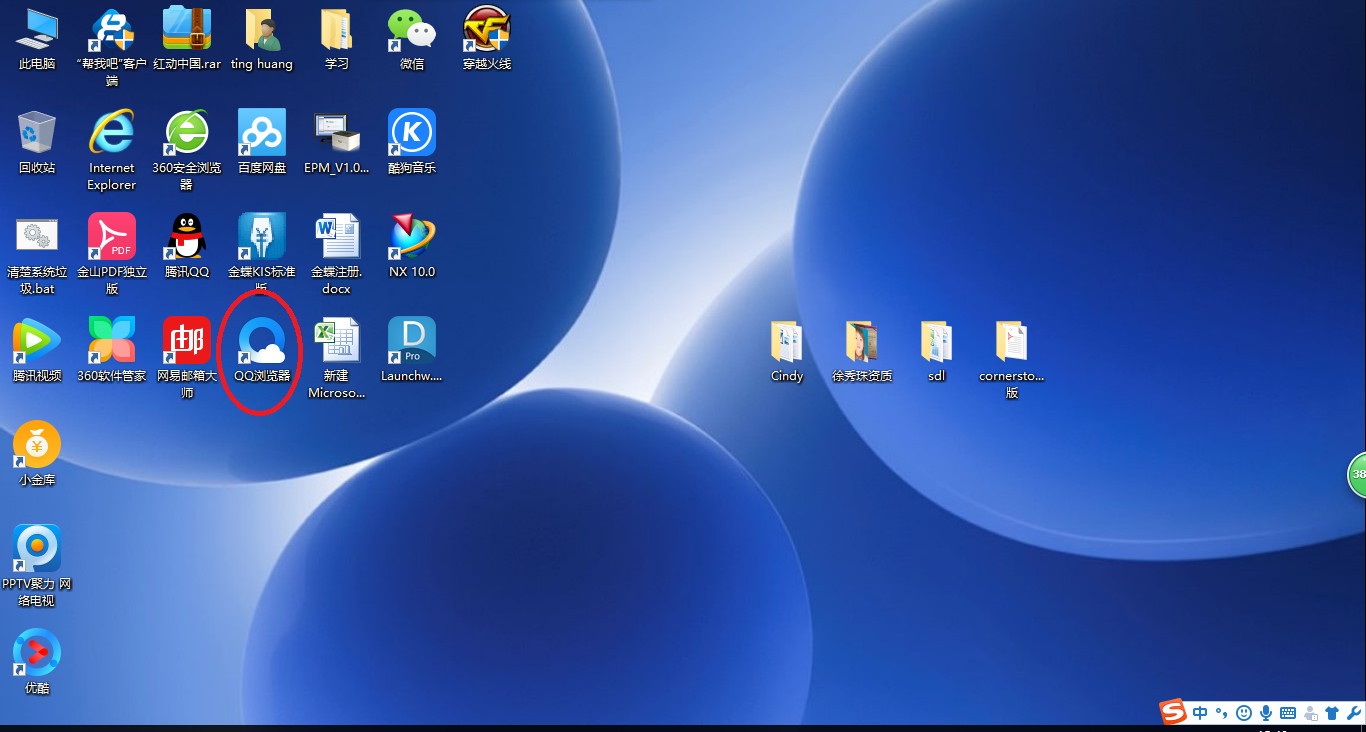
Task: Select the 徐秀珠资质 folder
Action: (862, 350)
